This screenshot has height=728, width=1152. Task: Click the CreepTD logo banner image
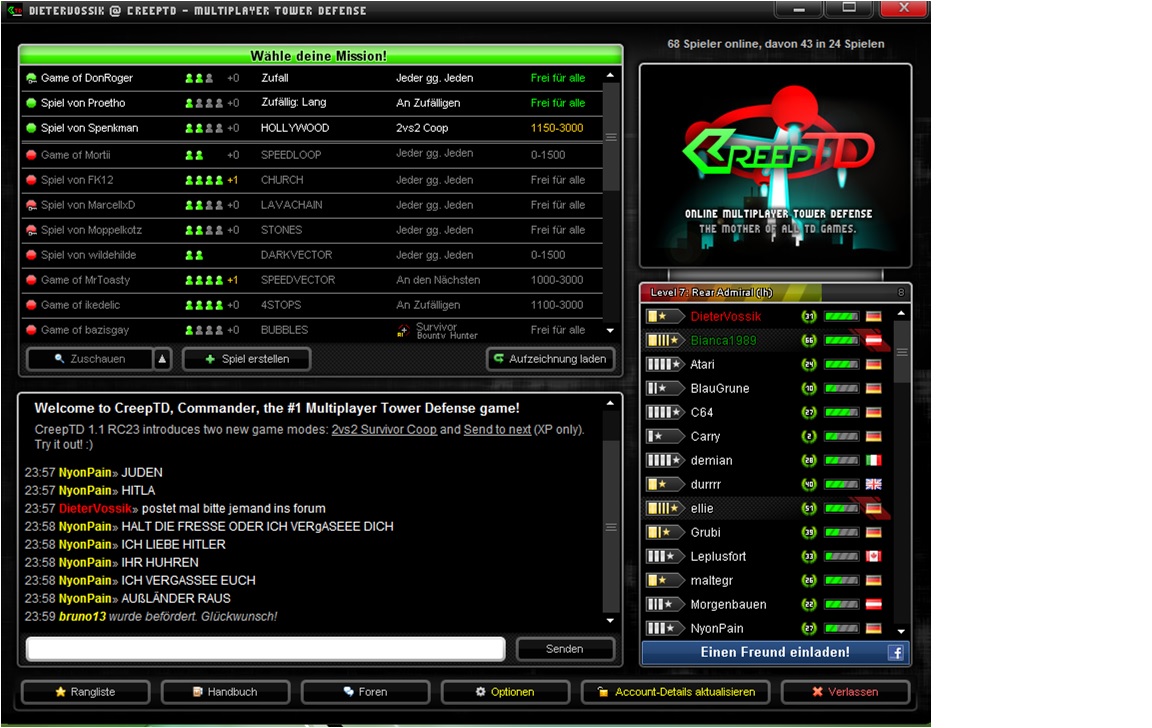[x=776, y=166]
